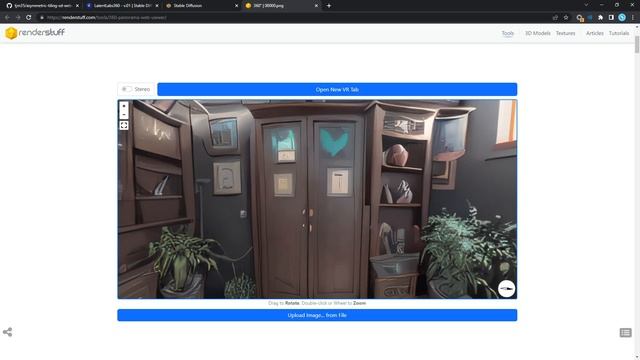Close the active 360° panorama tab

click(x=316, y=6)
